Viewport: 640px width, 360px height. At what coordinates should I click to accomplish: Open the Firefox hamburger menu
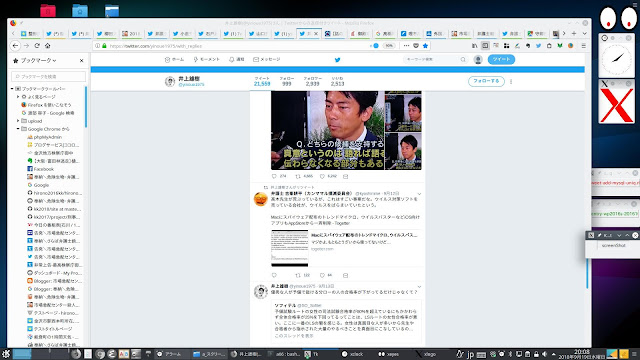(584, 46)
